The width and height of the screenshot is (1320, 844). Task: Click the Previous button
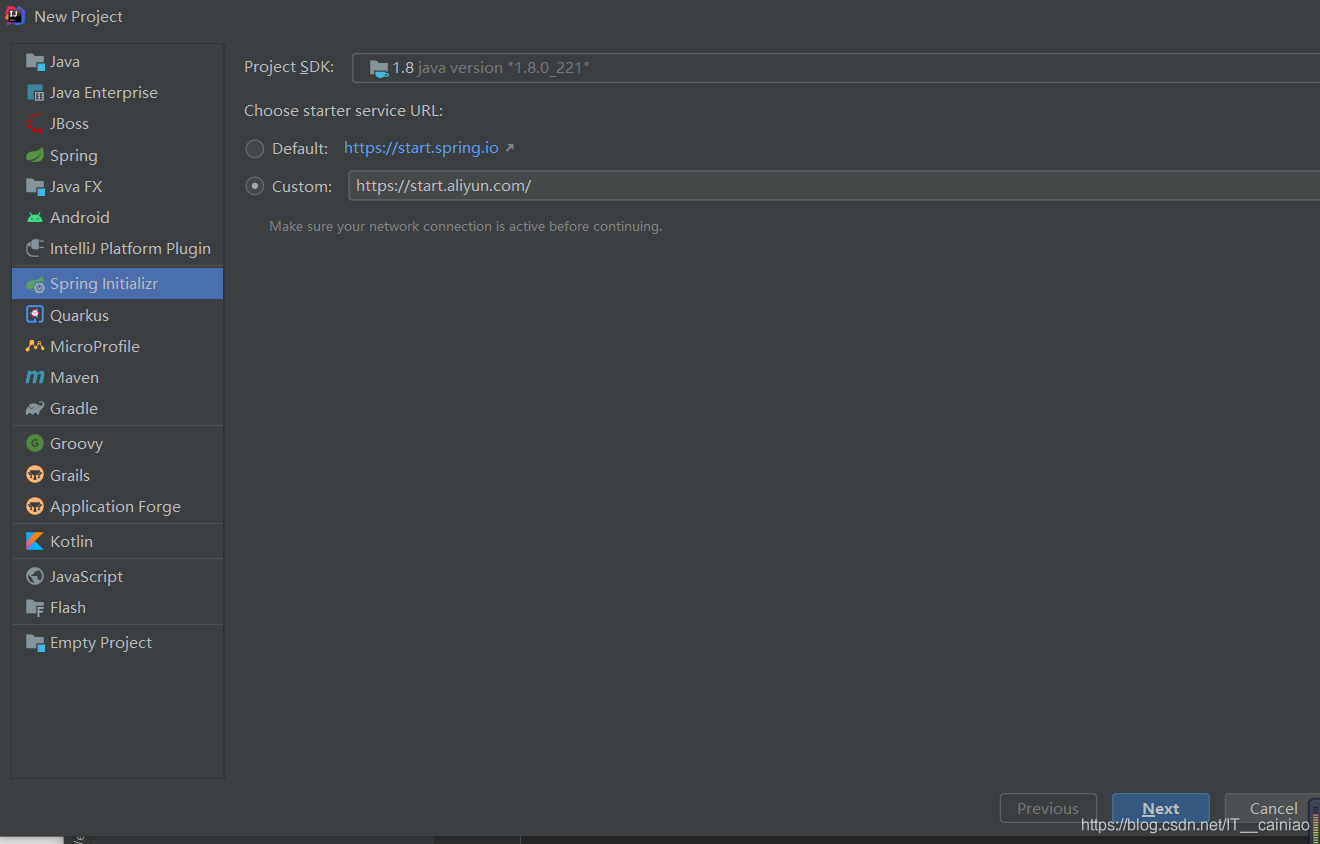coord(1048,808)
